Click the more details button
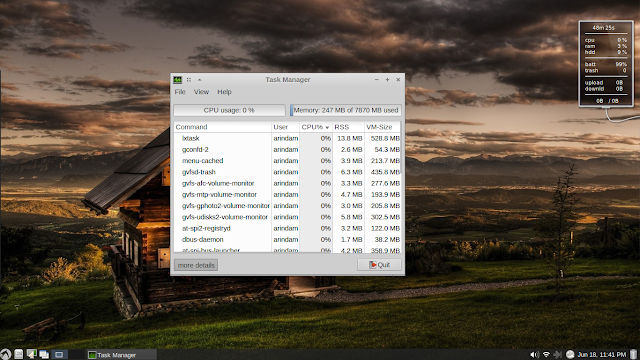Image resolution: width=640 pixels, height=360 pixels. (x=196, y=265)
